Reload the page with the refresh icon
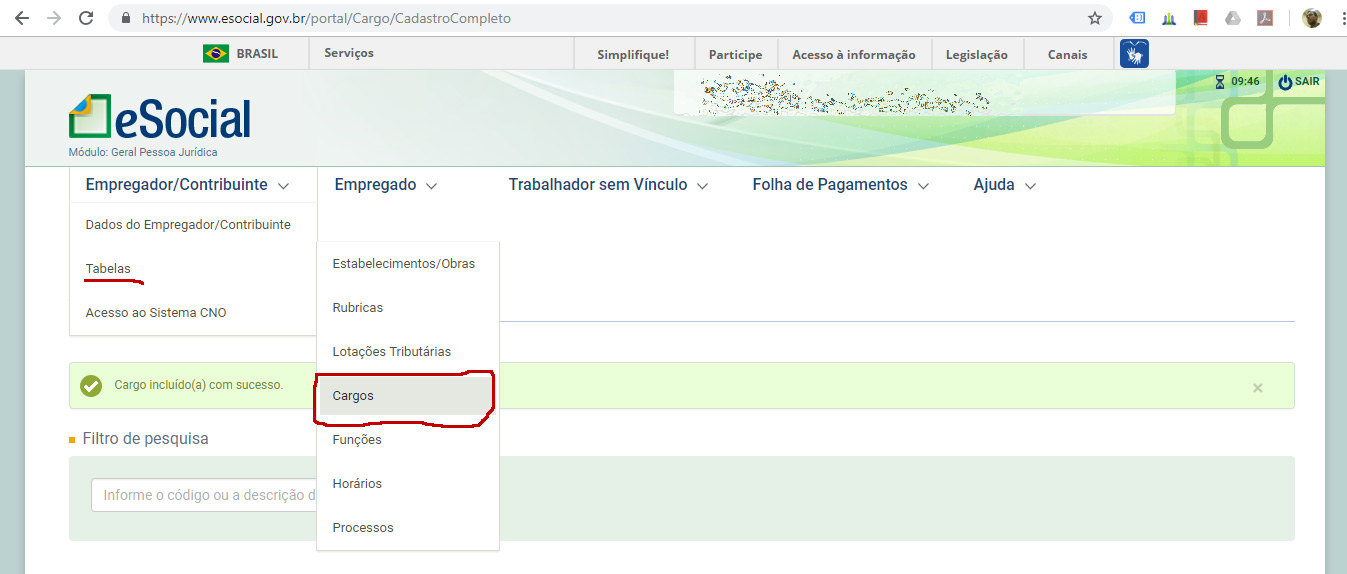The height and width of the screenshot is (574, 1347). (86, 18)
